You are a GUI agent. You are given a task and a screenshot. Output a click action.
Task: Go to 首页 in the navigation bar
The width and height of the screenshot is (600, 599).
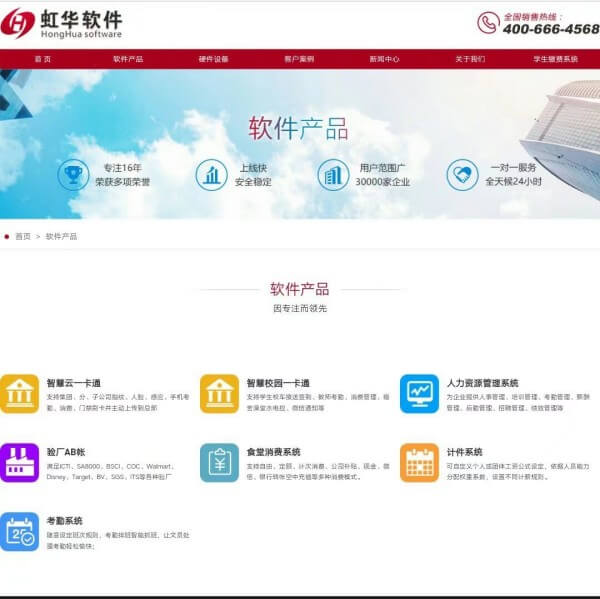tap(42, 59)
